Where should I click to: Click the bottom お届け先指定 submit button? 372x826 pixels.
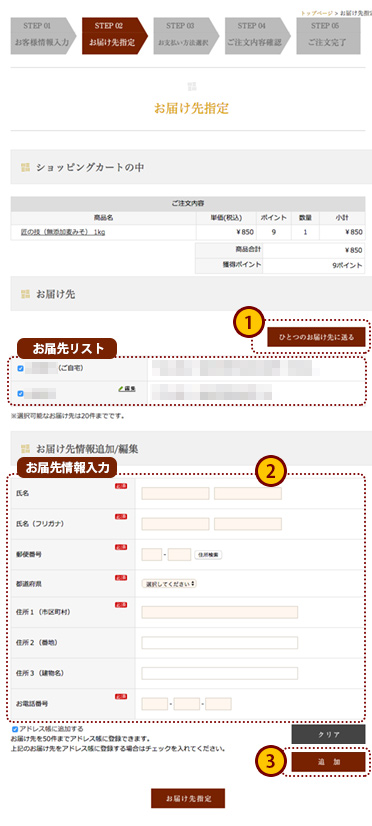[188, 798]
